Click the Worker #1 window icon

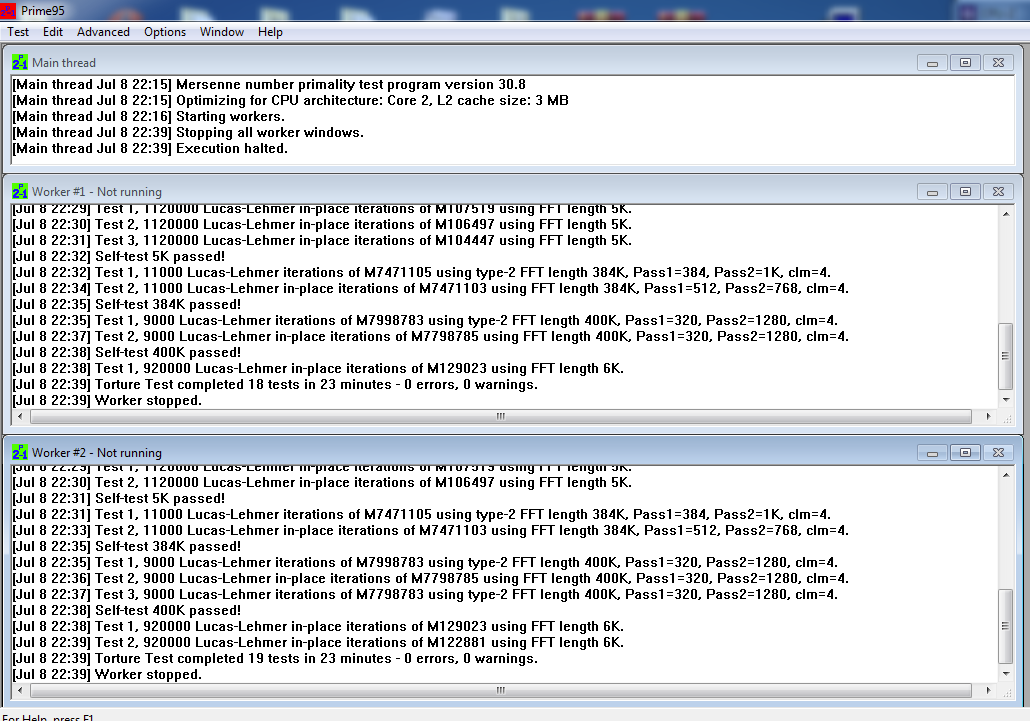coord(20,191)
